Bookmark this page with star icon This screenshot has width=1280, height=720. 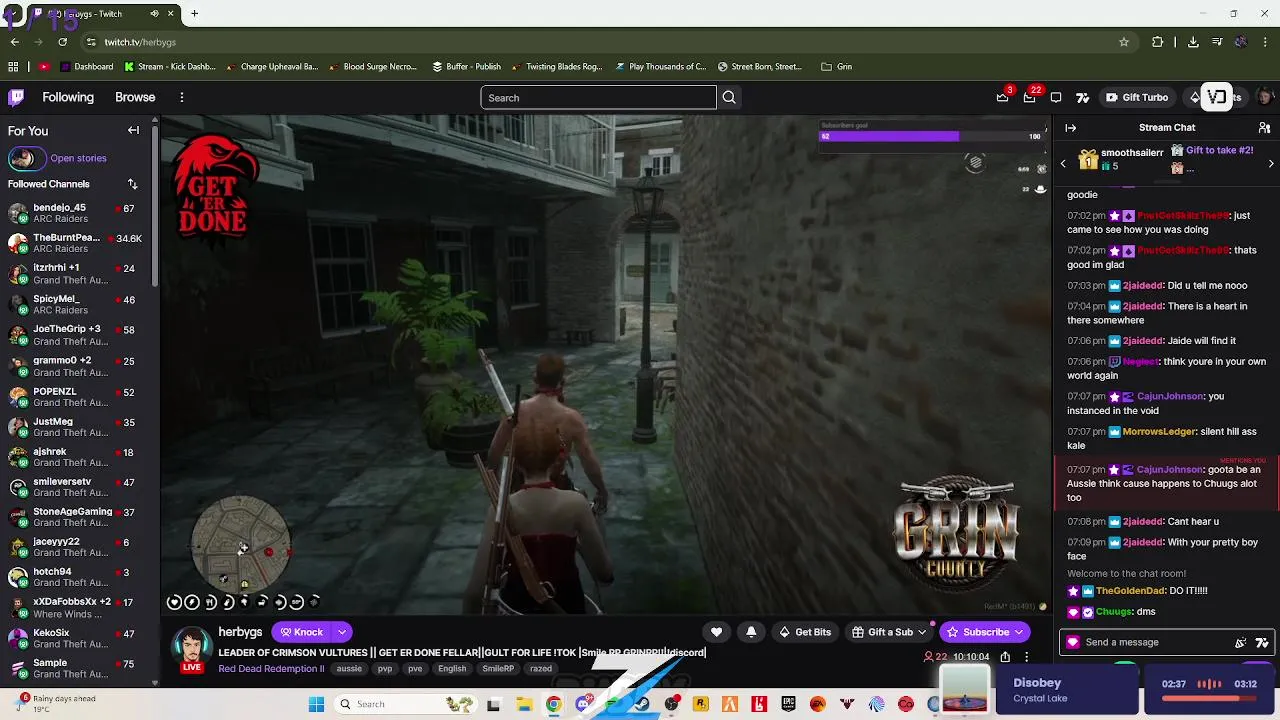[1124, 42]
